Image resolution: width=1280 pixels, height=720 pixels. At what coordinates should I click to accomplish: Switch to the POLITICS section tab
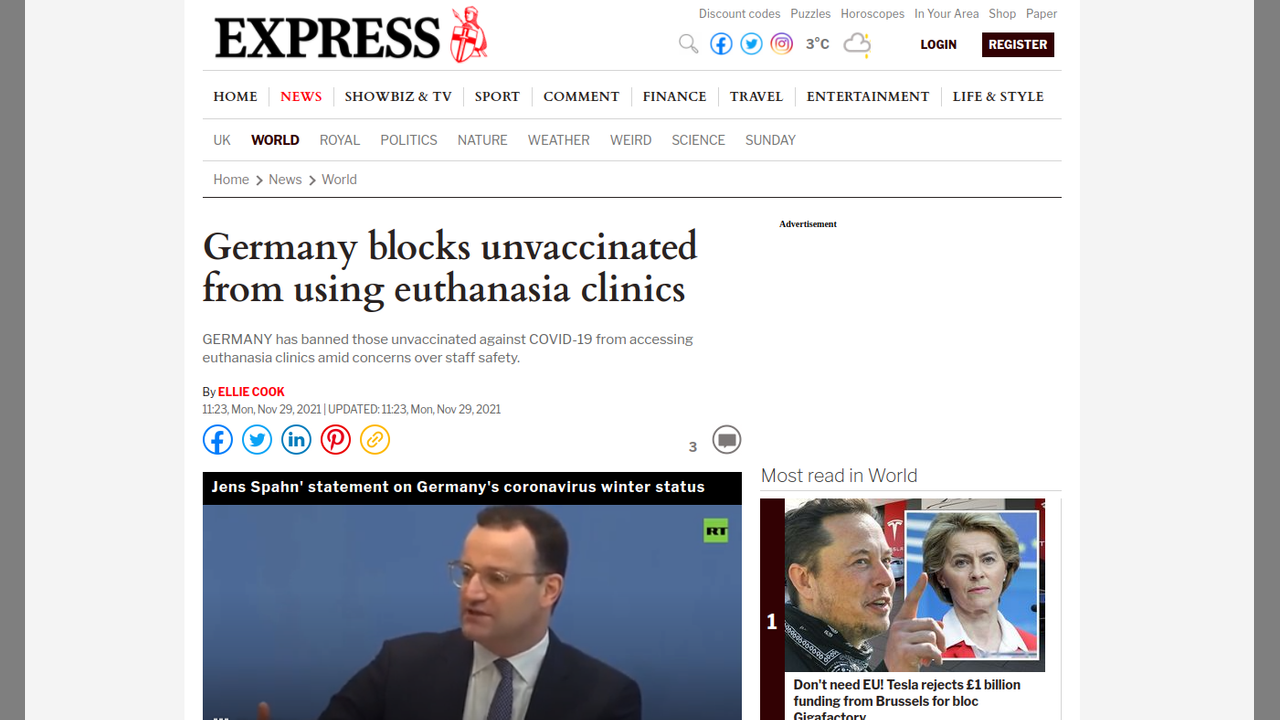tap(409, 140)
